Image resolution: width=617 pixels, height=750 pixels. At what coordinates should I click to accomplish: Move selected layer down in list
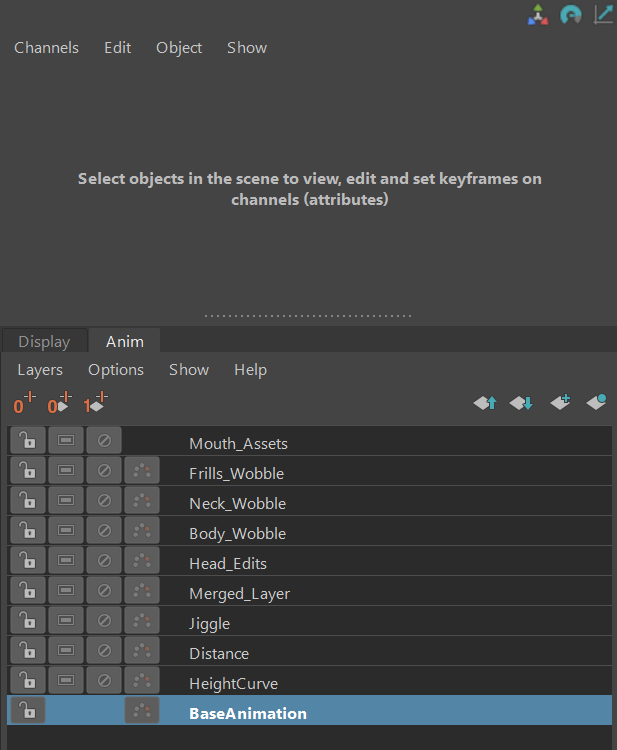click(521, 403)
